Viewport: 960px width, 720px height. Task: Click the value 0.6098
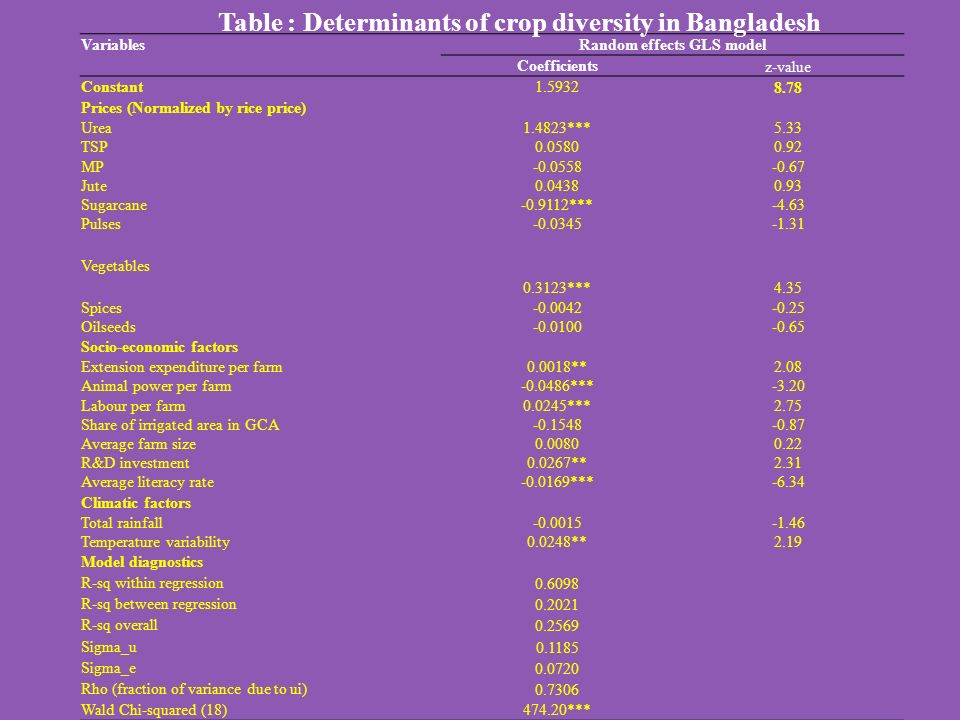point(557,584)
